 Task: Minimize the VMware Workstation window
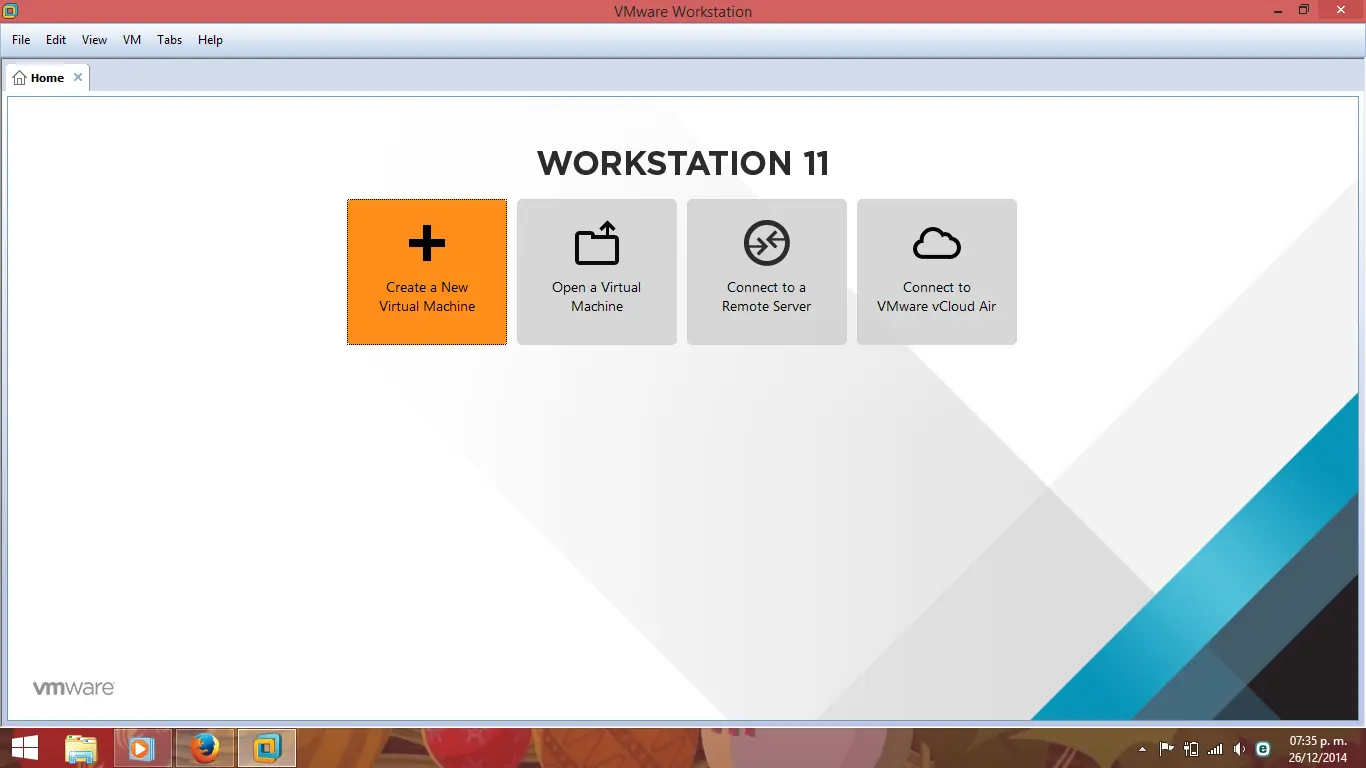(1277, 10)
